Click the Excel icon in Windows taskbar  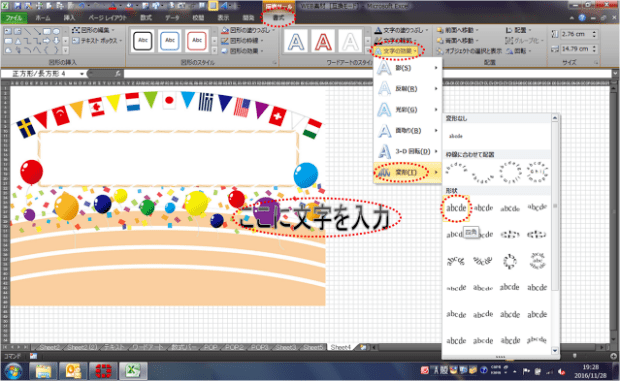(x=133, y=371)
